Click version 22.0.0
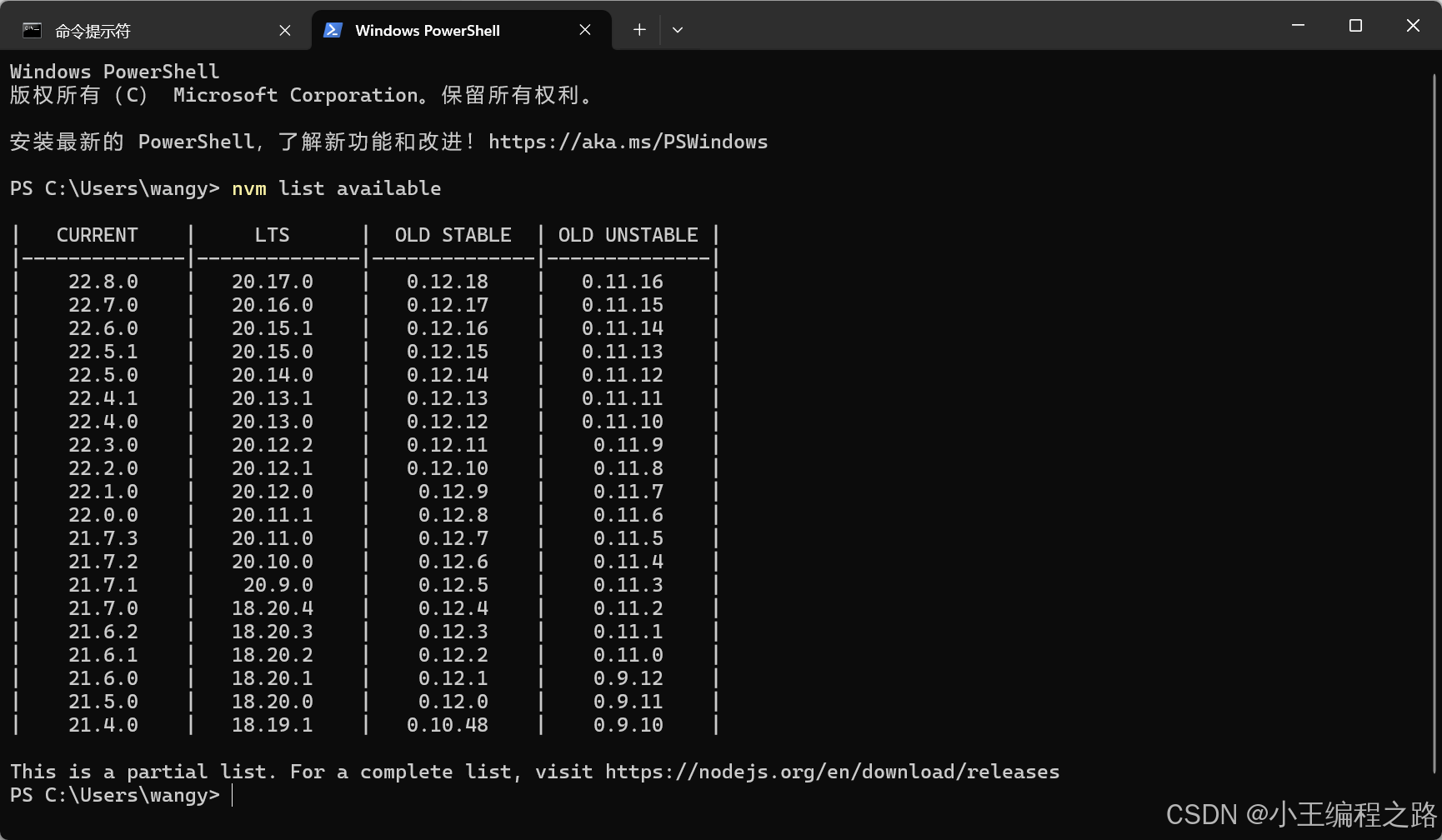Screen dimensions: 1442x840 pyautogui.click(x=103, y=515)
